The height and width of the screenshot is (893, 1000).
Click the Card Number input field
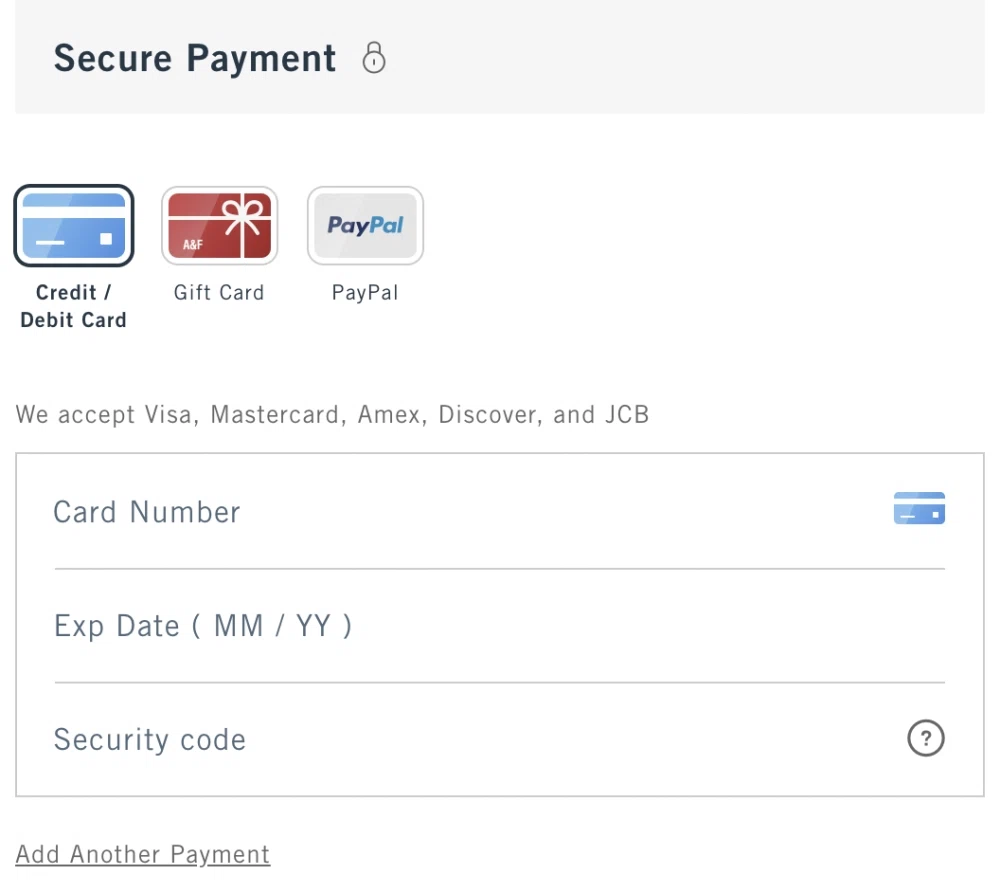tap(450, 512)
